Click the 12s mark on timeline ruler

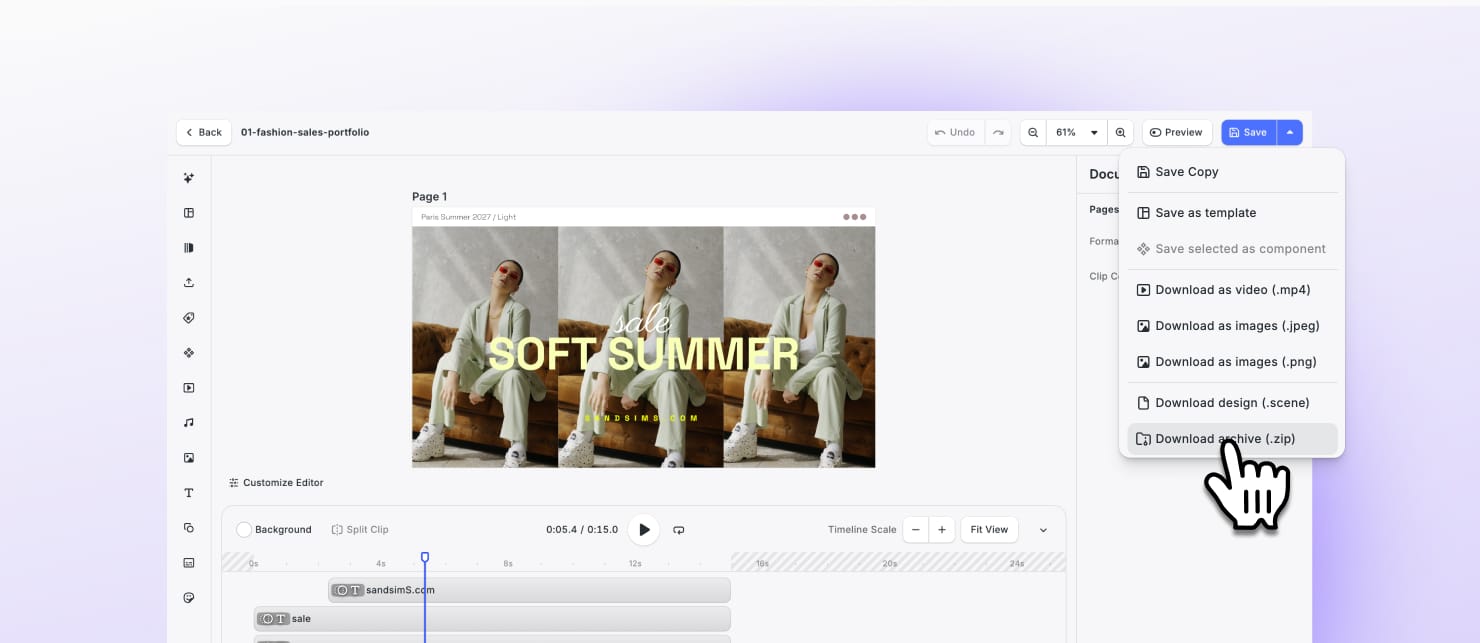pyautogui.click(x=635, y=564)
